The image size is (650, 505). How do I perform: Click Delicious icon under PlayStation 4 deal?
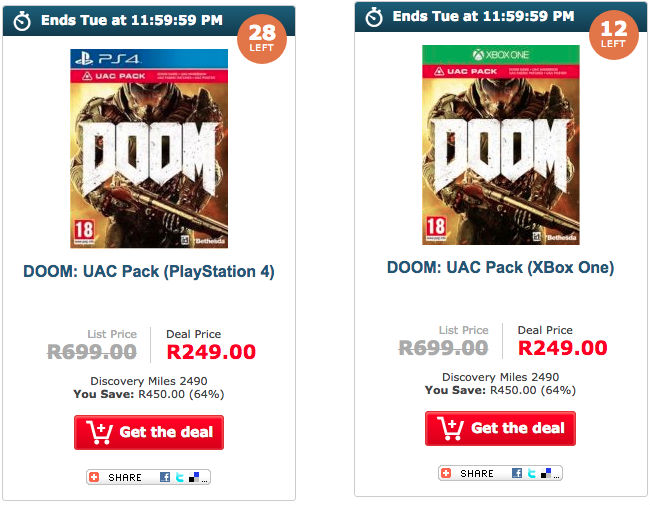pos(195,477)
